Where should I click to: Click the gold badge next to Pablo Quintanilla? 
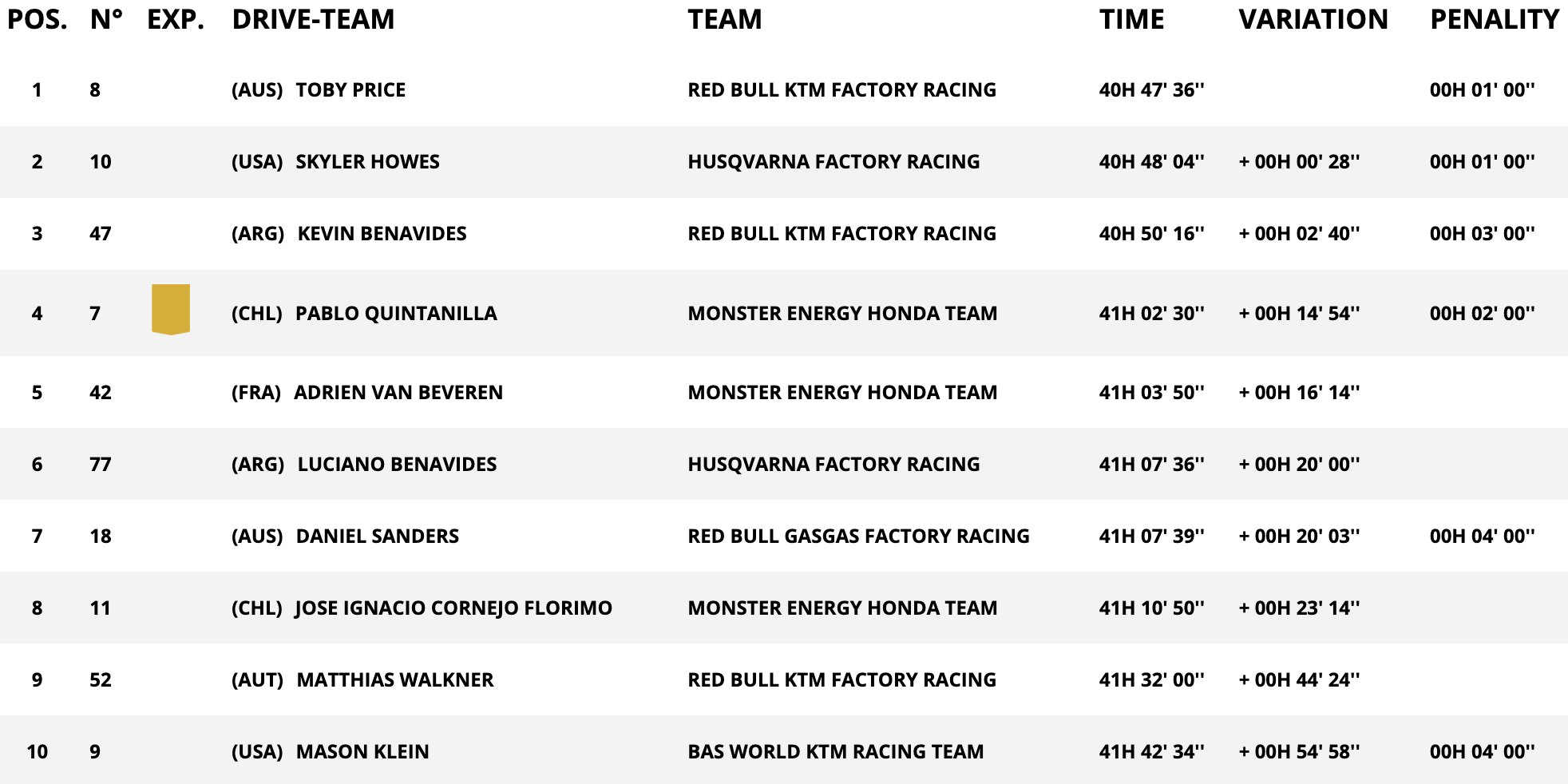coord(171,309)
